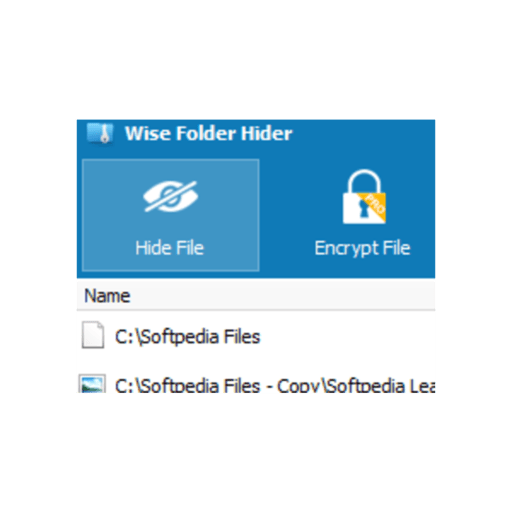
Task: Switch to the Encrypt File tab
Action: (362, 215)
